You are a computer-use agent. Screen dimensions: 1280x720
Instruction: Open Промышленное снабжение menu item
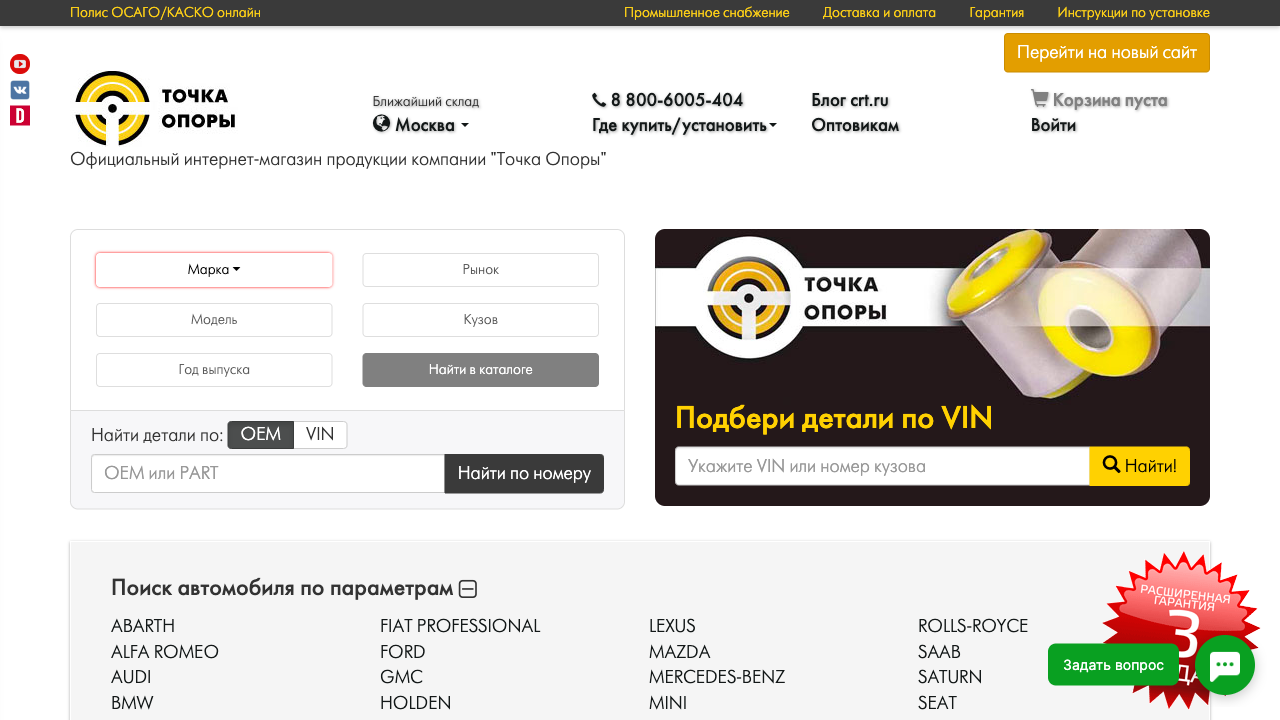707,13
